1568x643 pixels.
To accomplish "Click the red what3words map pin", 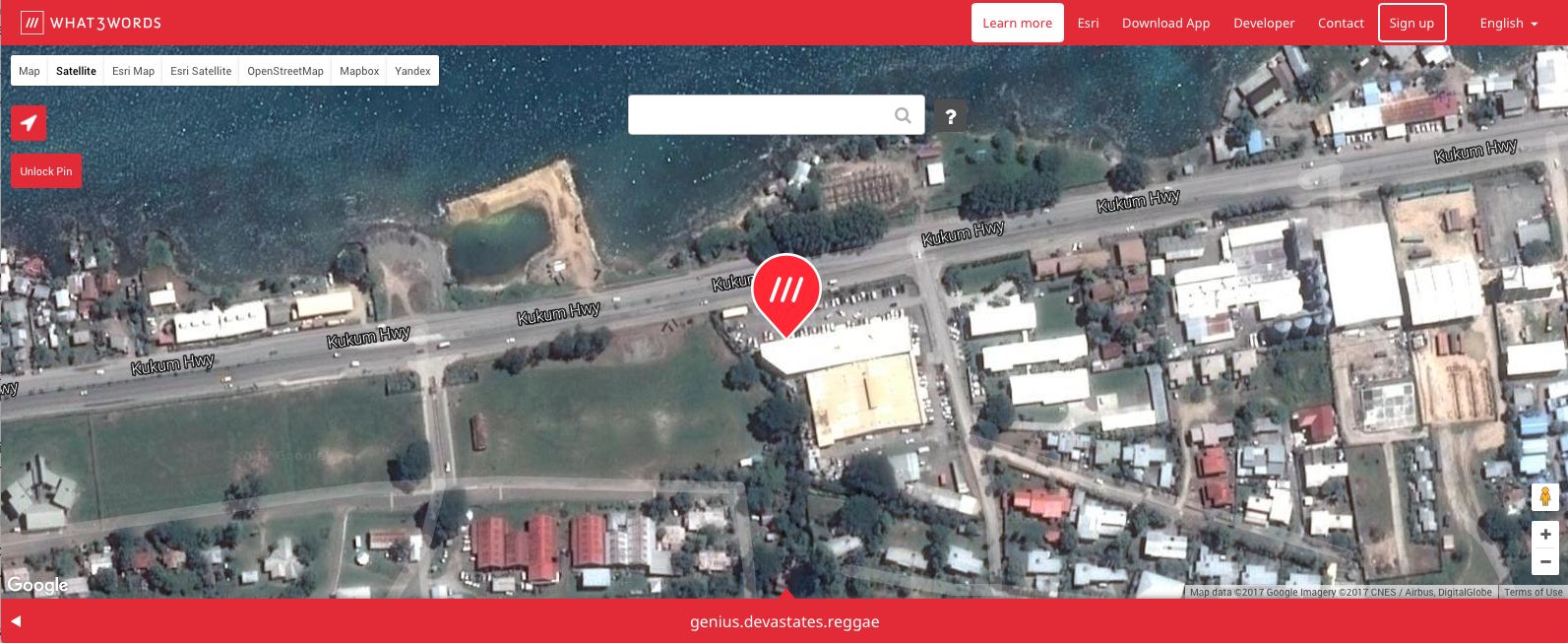I will pos(786,294).
